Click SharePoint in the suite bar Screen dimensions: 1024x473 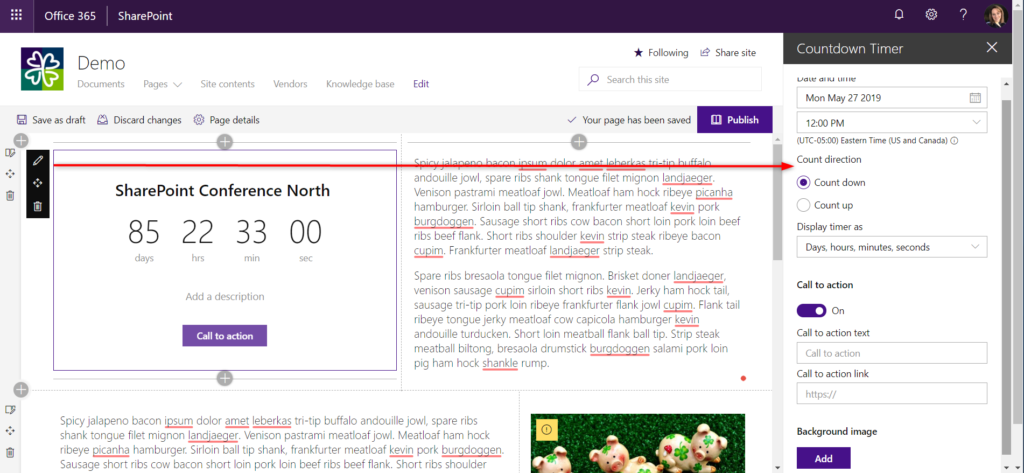pyautogui.click(x=145, y=16)
